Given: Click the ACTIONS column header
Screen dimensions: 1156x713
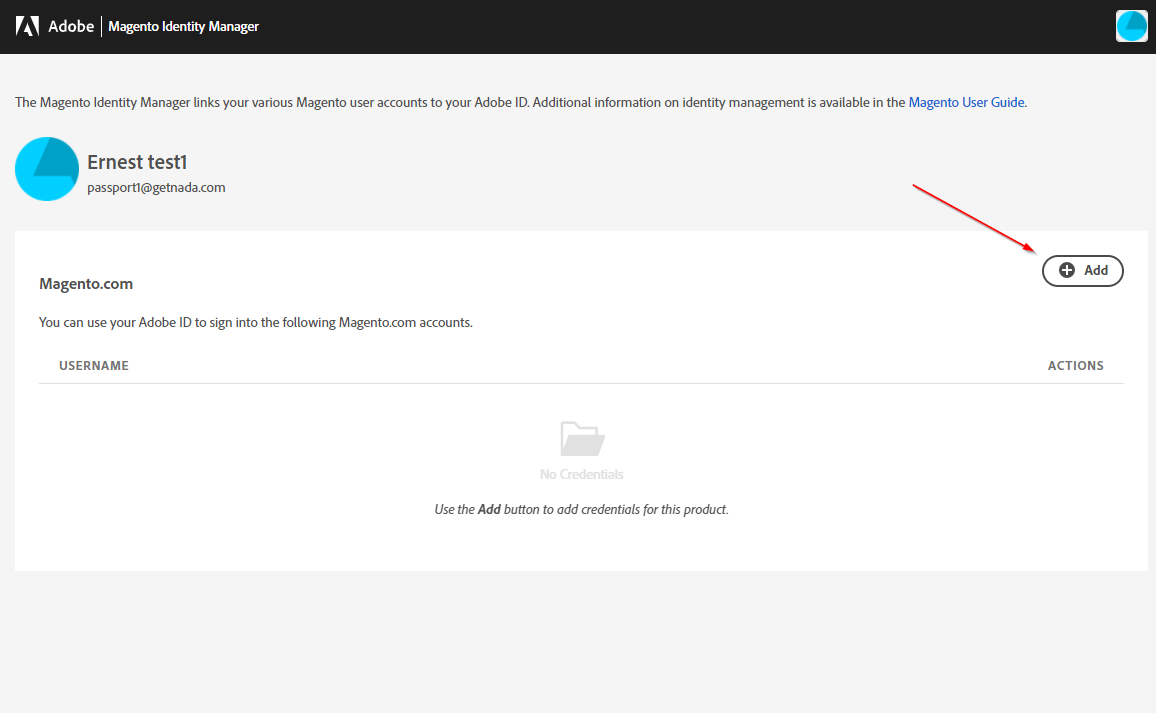Looking at the screenshot, I should 1076,366.
